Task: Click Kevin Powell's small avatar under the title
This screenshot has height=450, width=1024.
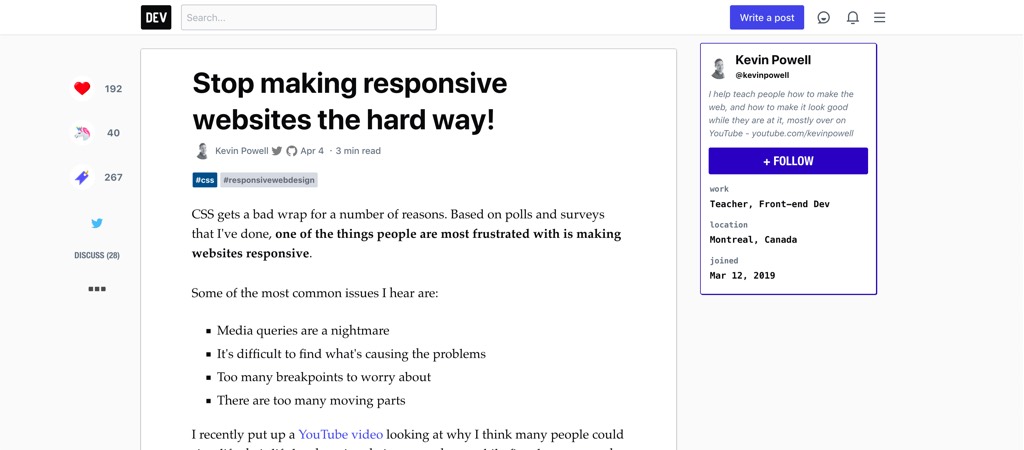Action: 202,151
